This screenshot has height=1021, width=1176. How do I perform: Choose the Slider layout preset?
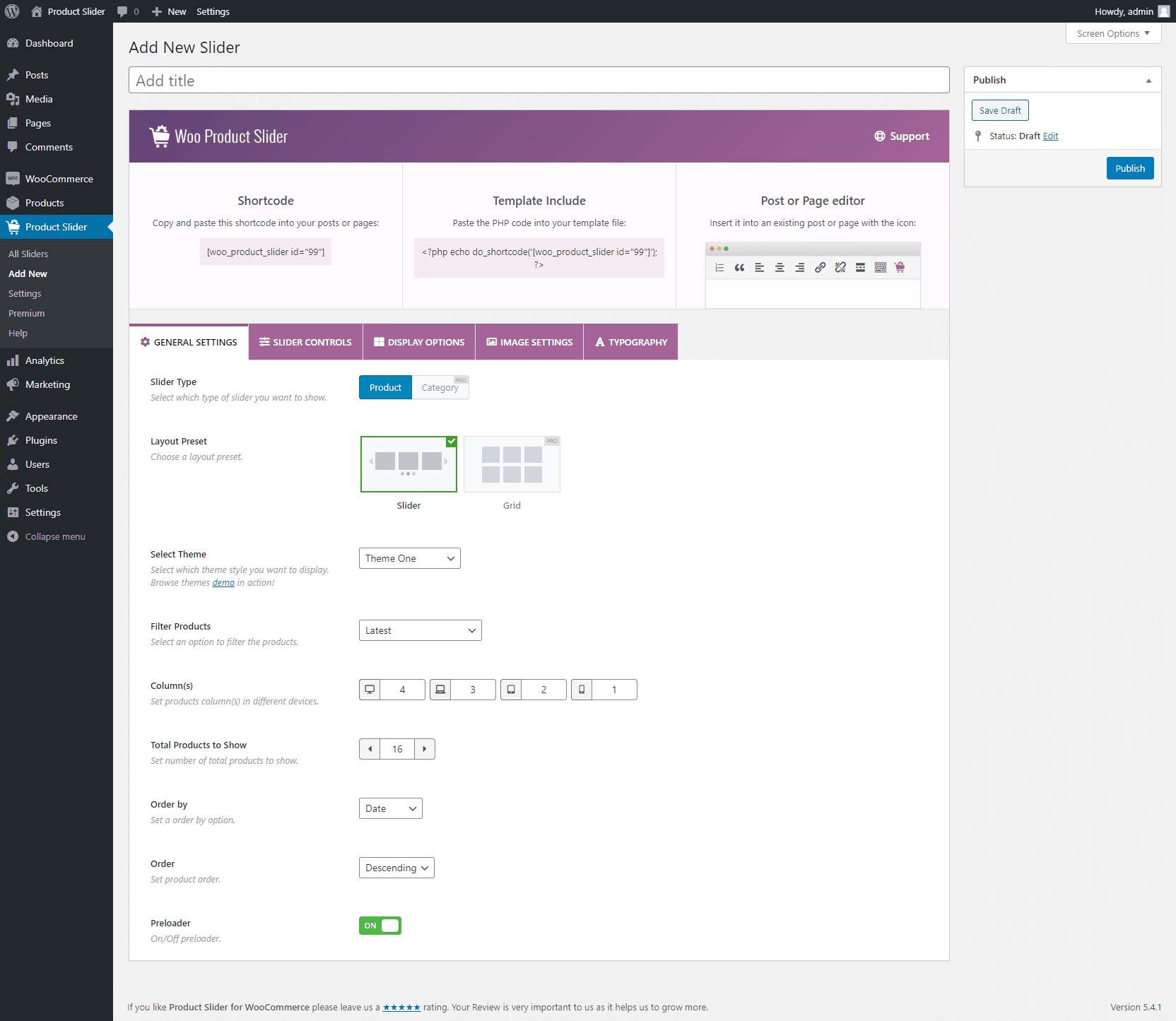point(408,464)
